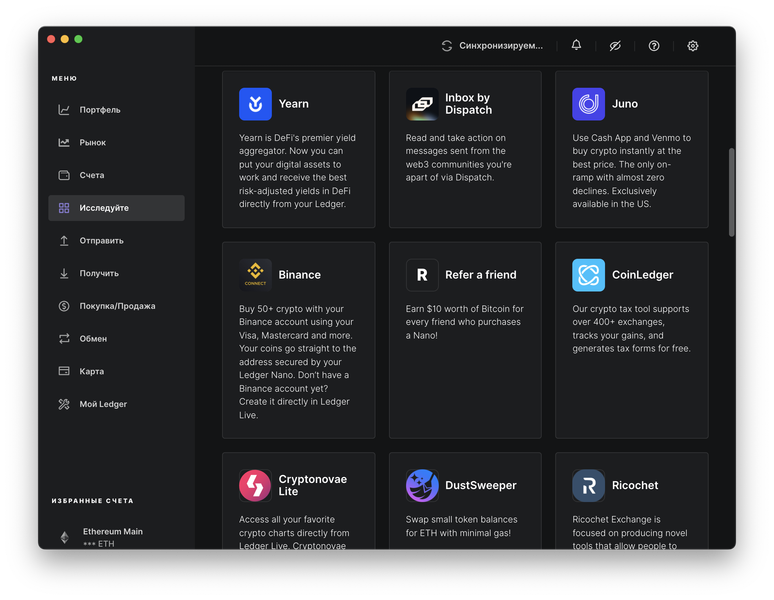Click the Мой Ledger label
Screen dimensions: 774x600
coord(103,404)
